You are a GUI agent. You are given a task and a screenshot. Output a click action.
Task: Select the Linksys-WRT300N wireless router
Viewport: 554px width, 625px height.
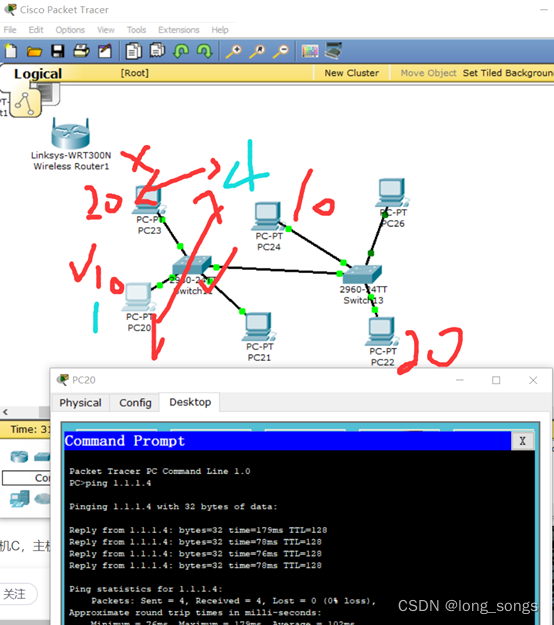71,134
